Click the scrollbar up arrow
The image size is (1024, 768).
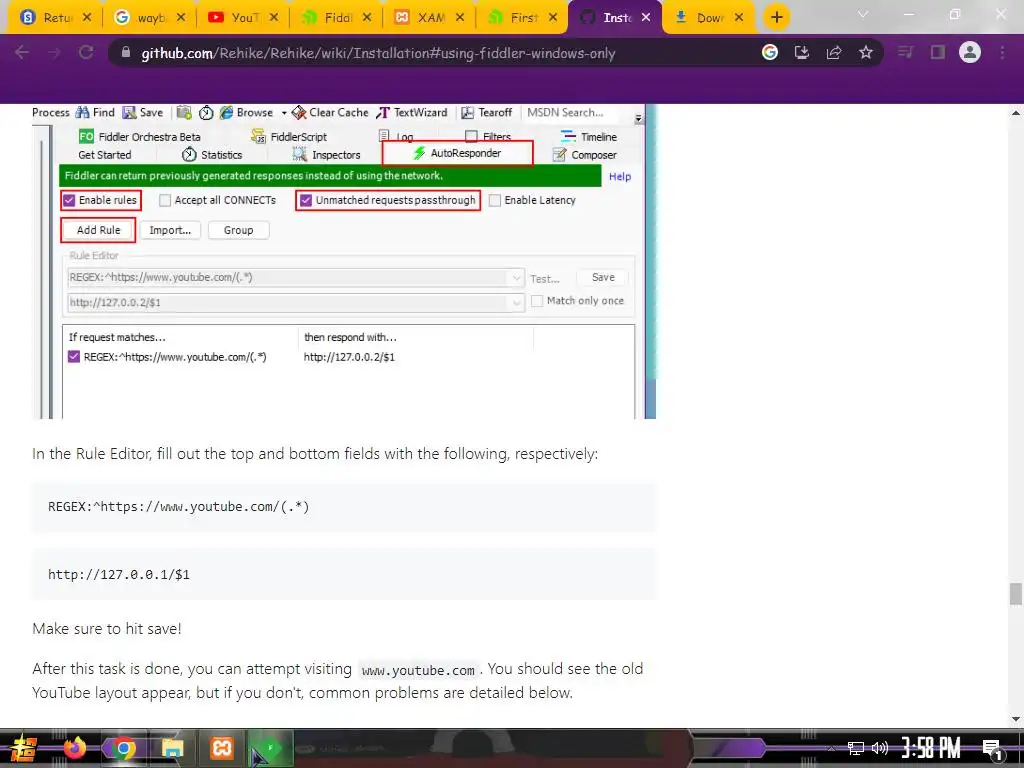1016,113
